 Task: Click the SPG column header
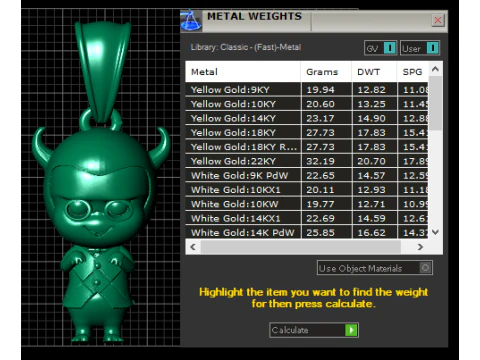(x=413, y=72)
